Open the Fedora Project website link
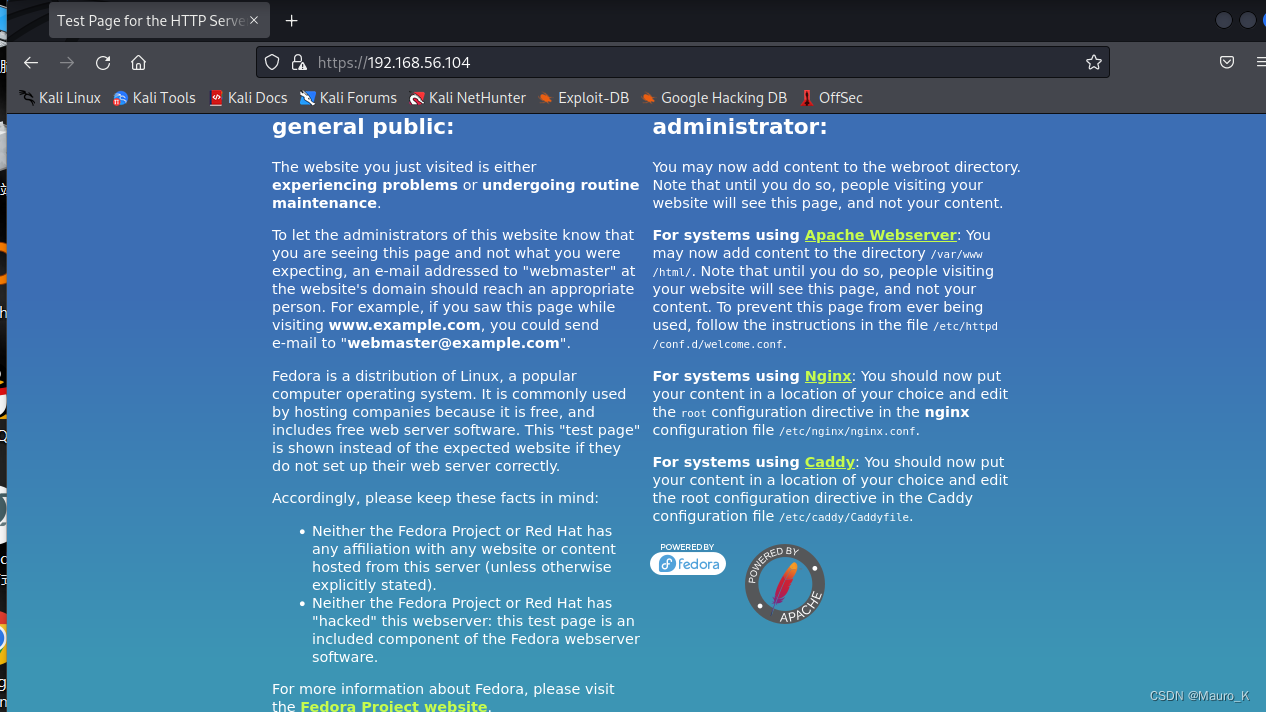1266x712 pixels. click(394, 706)
